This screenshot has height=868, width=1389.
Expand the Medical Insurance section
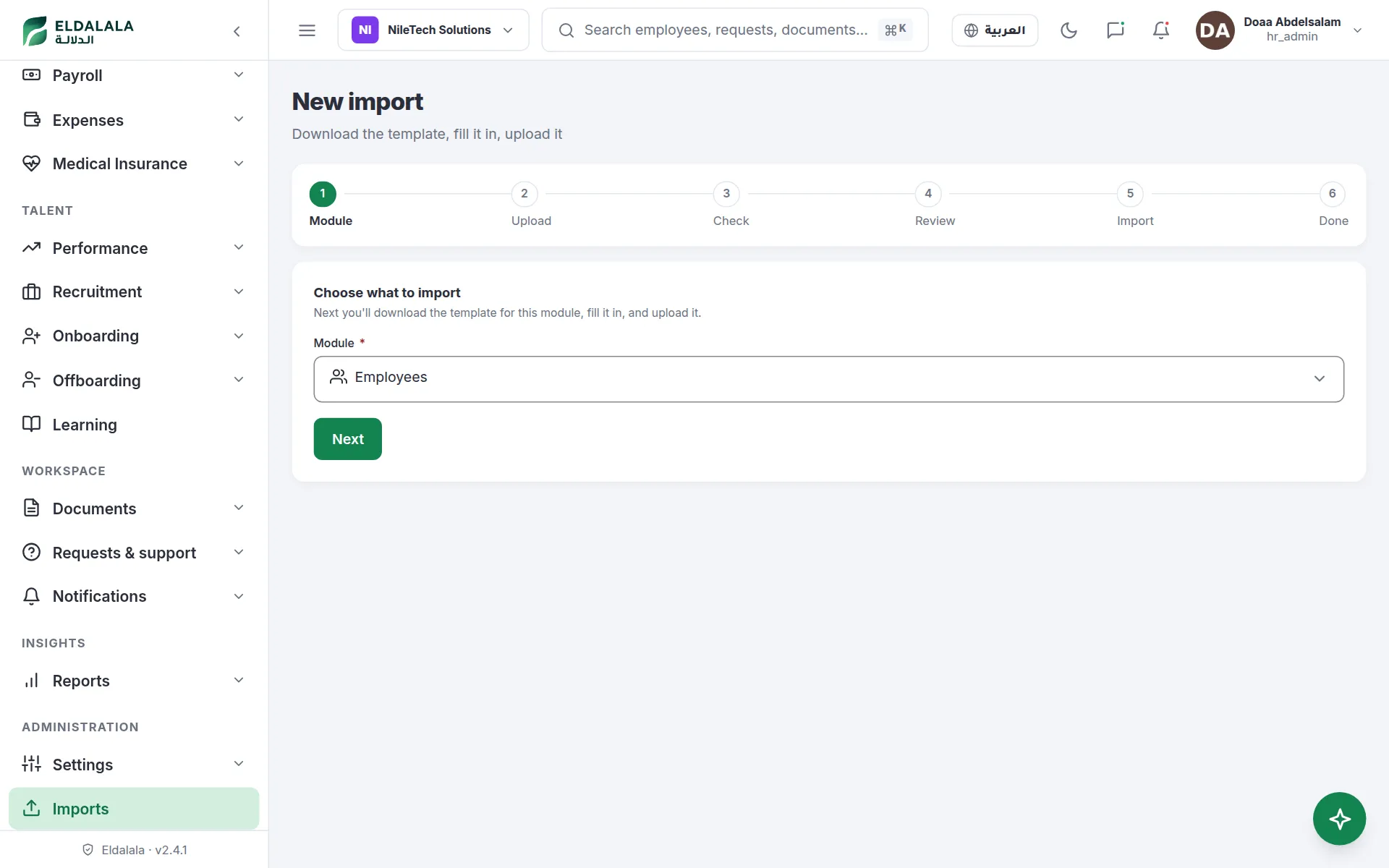tap(134, 163)
